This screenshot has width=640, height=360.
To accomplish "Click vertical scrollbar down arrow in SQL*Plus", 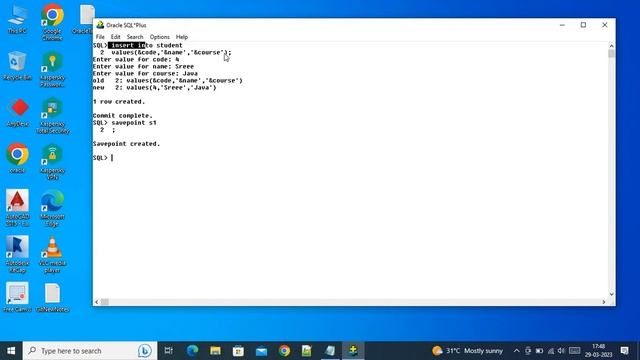I will pos(611,294).
